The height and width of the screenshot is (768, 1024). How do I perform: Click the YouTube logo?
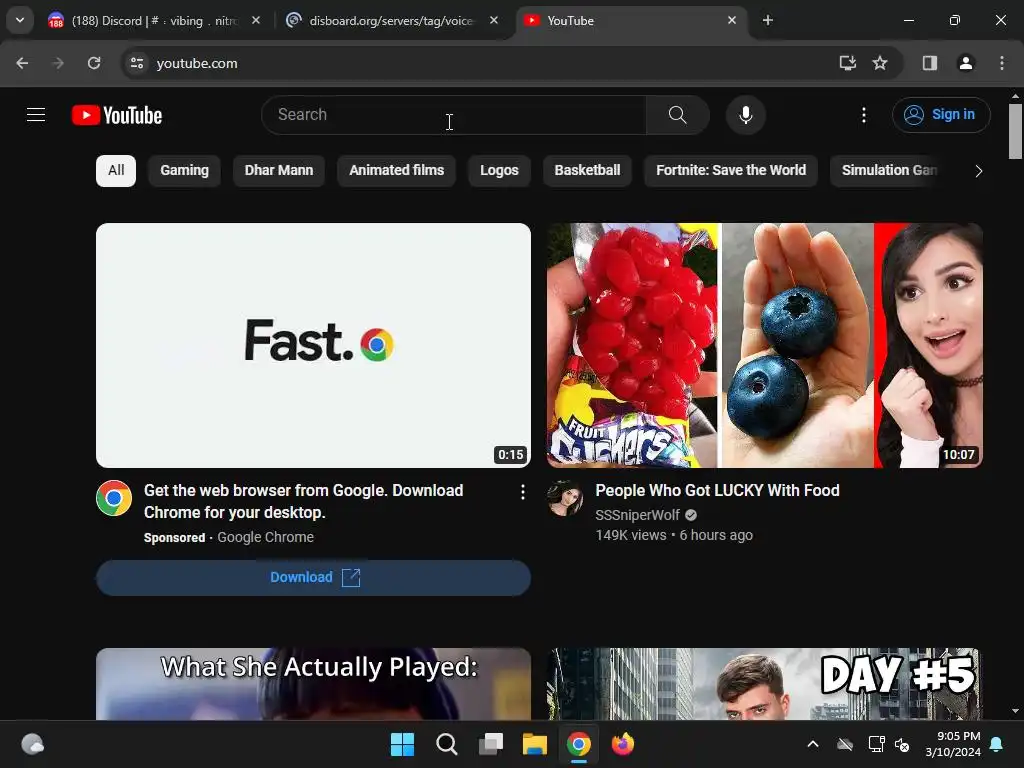click(x=117, y=115)
